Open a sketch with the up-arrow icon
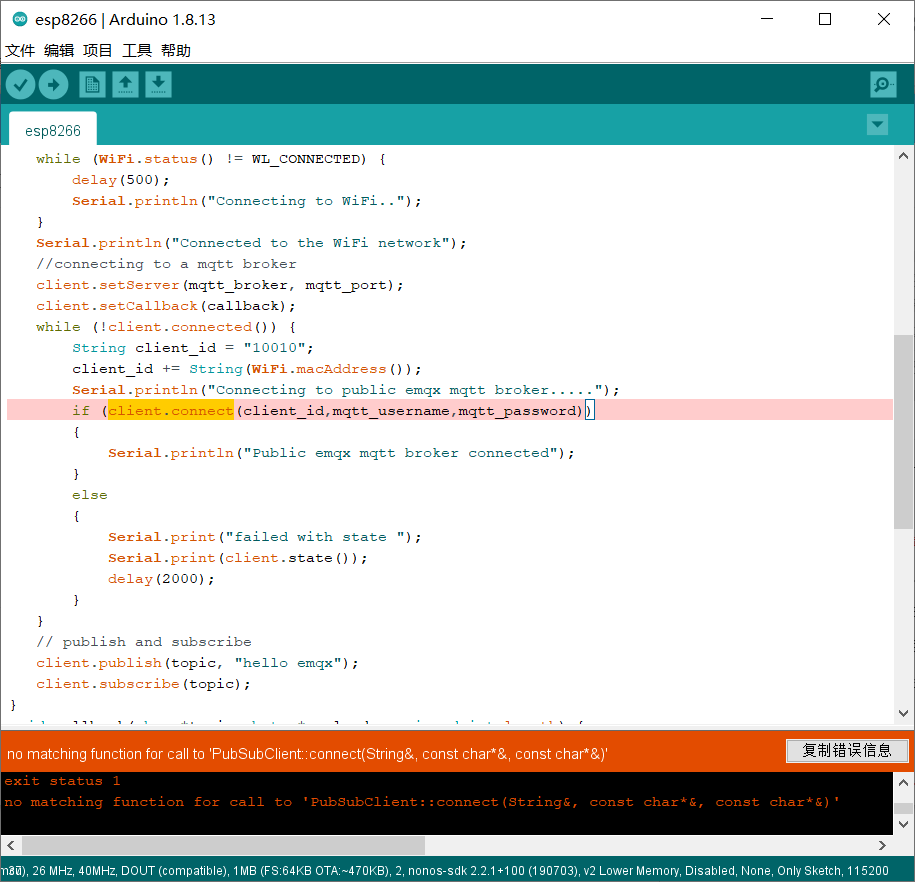 [x=125, y=85]
